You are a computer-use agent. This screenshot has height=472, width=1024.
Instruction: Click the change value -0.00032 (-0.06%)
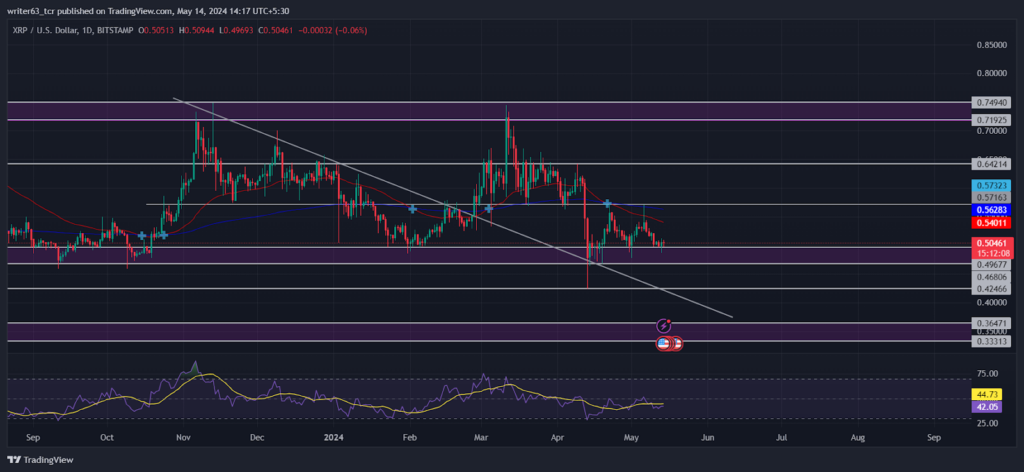coord(331,30)
